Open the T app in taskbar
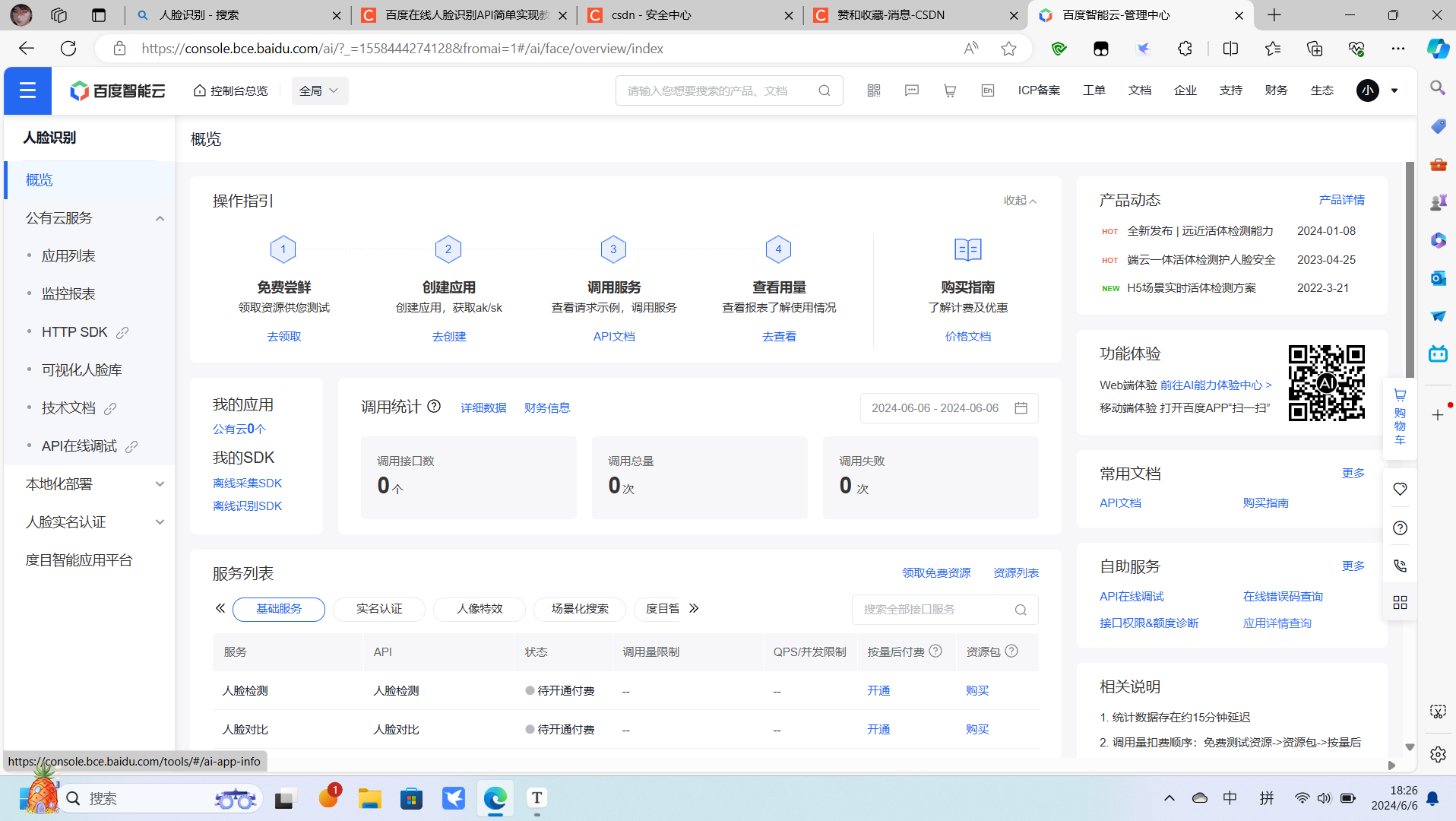The width and height of the screenshot is (1456, 821). point(537,798)
